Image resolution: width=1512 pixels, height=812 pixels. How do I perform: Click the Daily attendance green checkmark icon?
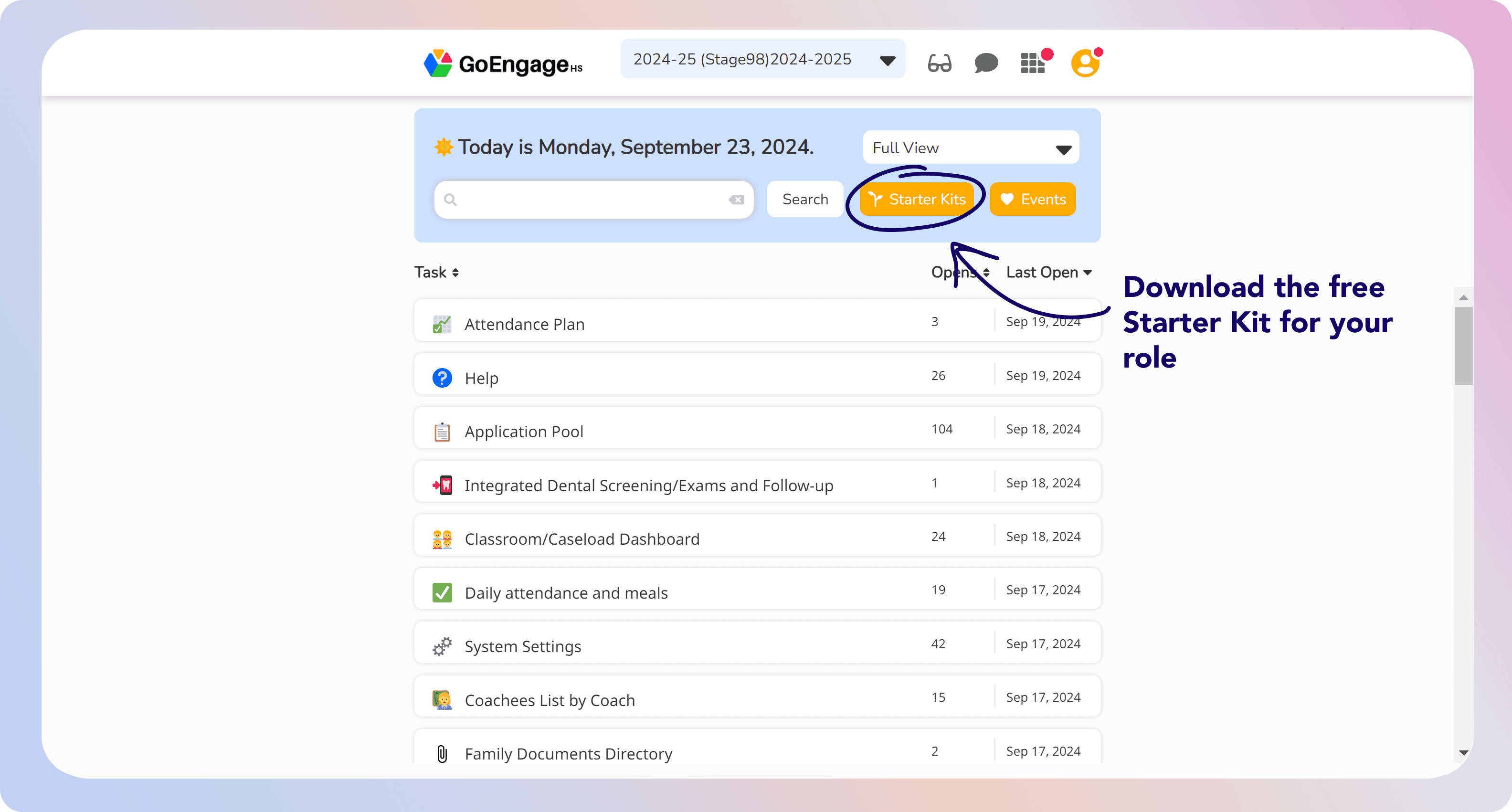442,592
